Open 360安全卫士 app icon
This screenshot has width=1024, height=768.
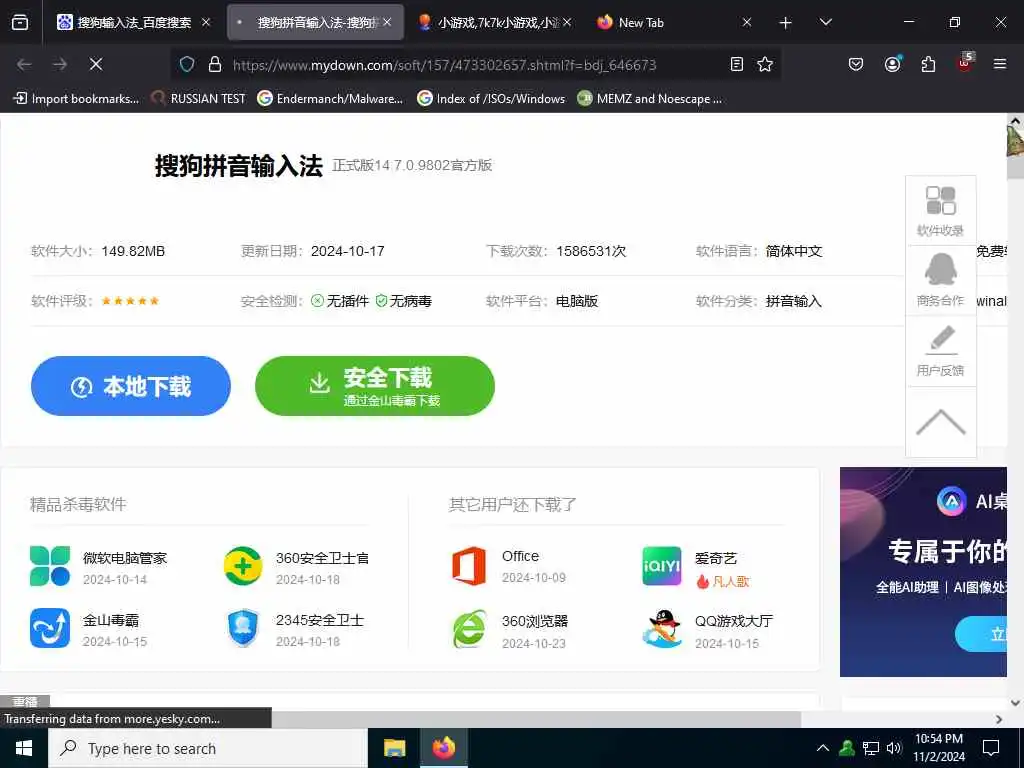[243, 566]
